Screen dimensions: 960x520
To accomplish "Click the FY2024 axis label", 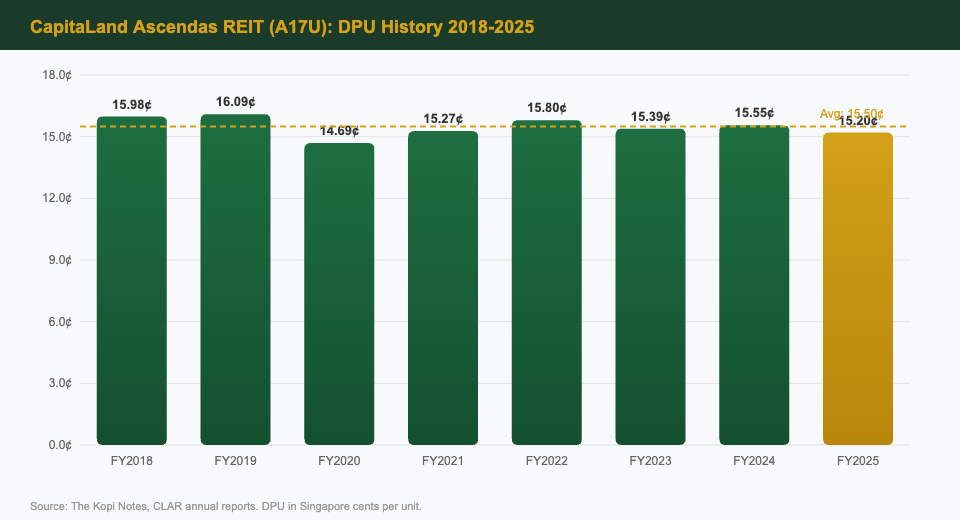I will (x=754, y=461).
